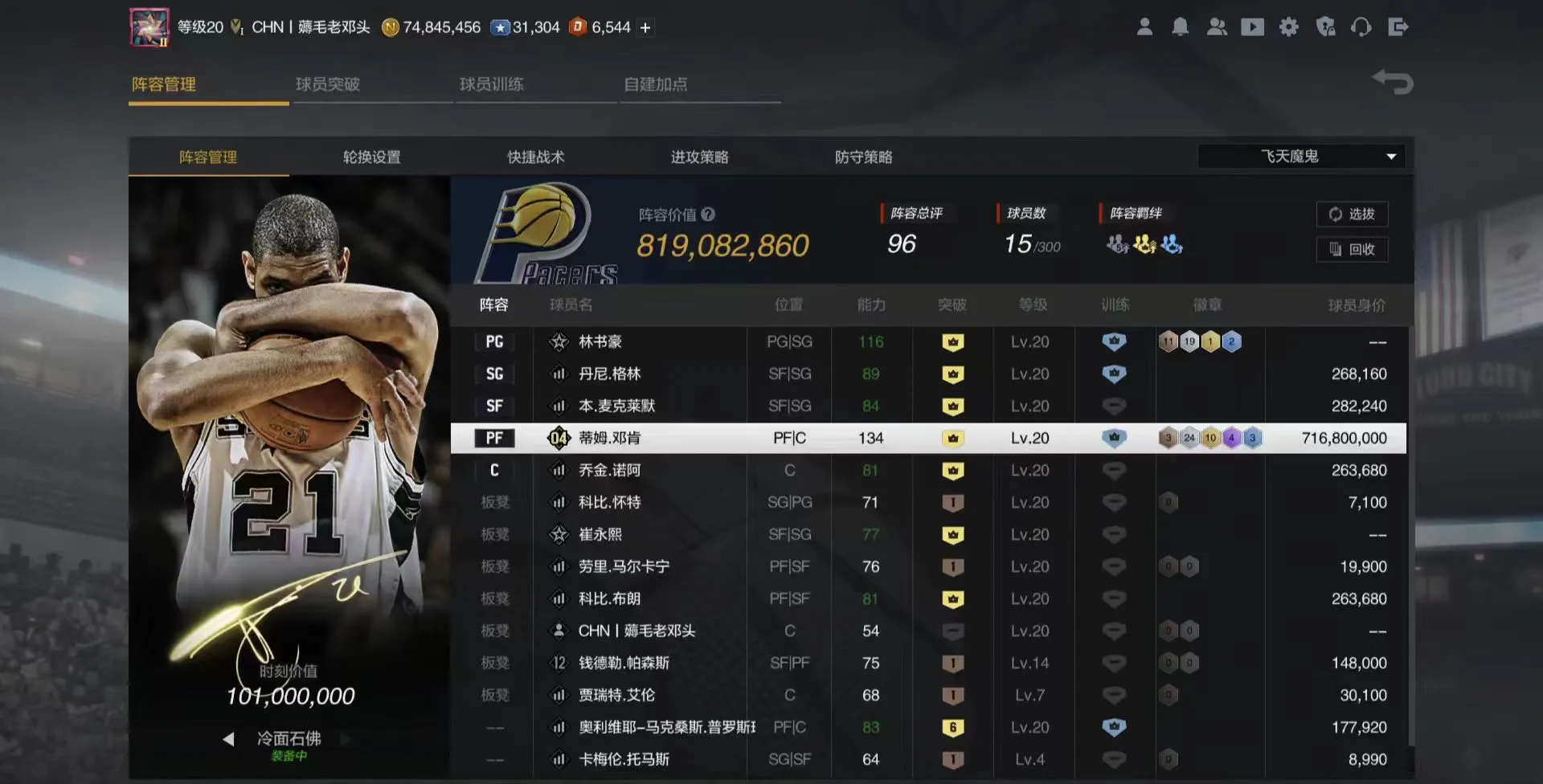Open notifications bell icon
The image size is (1543, 784).
(x=1180, y=27)
